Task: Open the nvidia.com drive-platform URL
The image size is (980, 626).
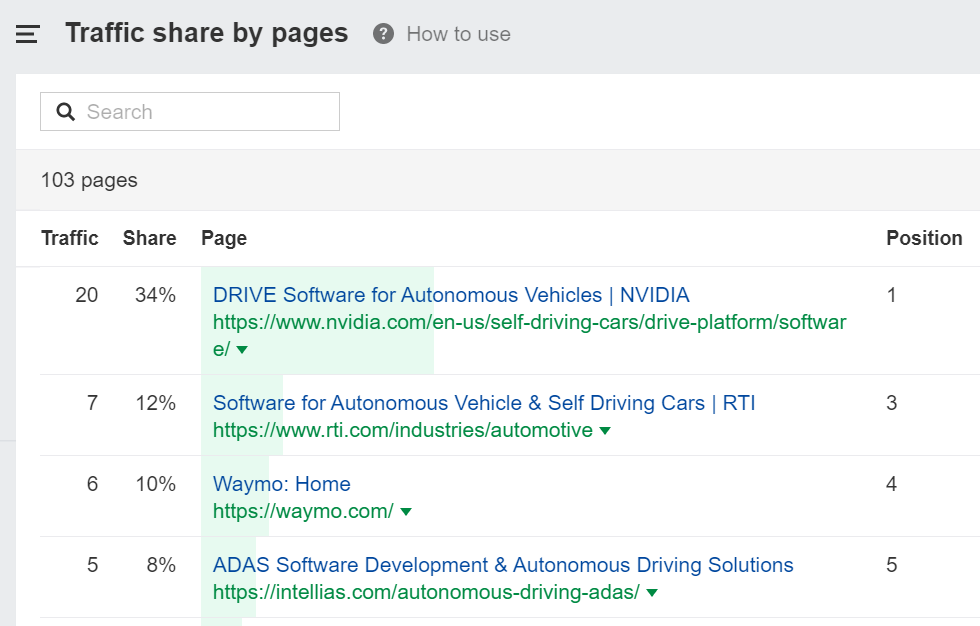Action: (529, 322)
